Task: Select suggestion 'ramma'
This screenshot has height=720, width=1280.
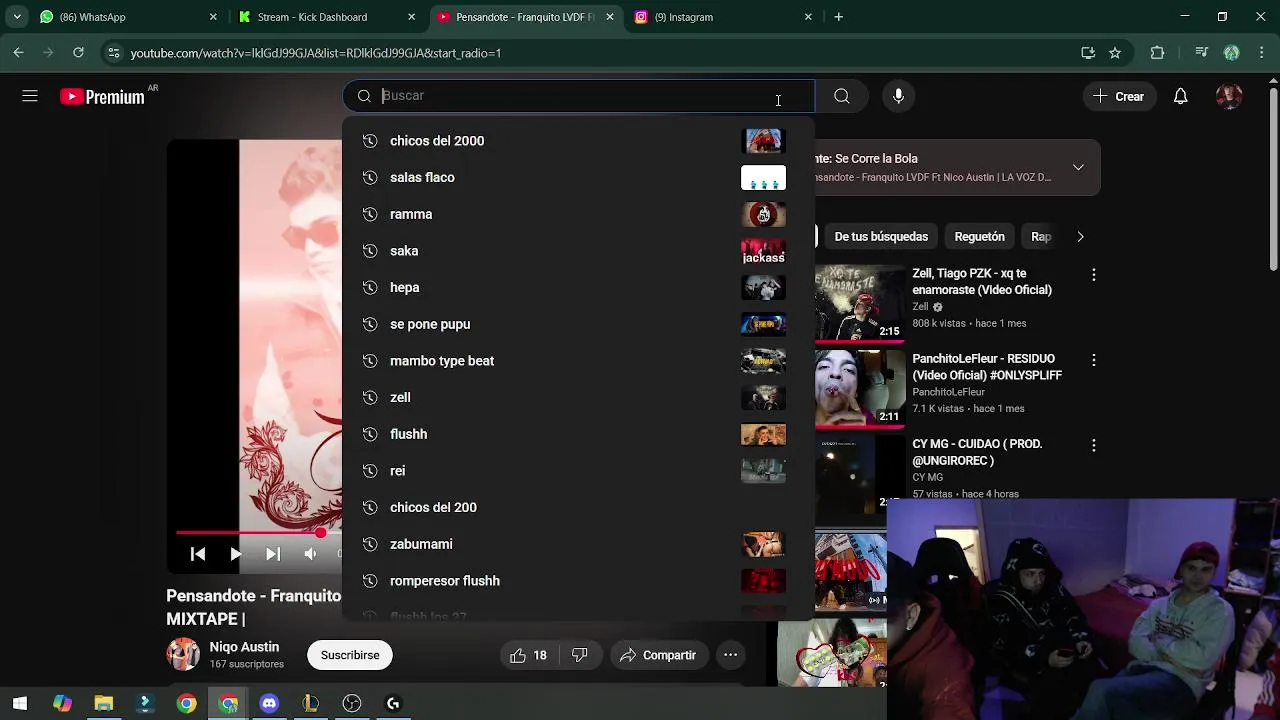Action: pyautogui.click(x=578, y=214)
